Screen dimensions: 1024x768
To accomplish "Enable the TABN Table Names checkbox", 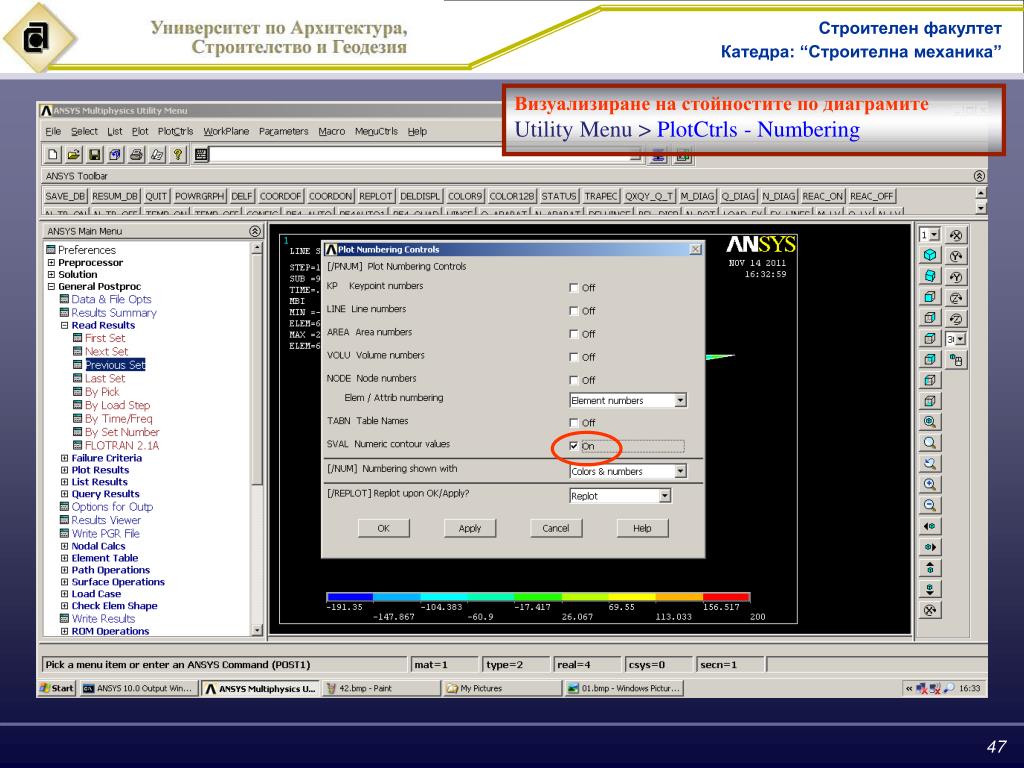I will click(x=573, y=423).
